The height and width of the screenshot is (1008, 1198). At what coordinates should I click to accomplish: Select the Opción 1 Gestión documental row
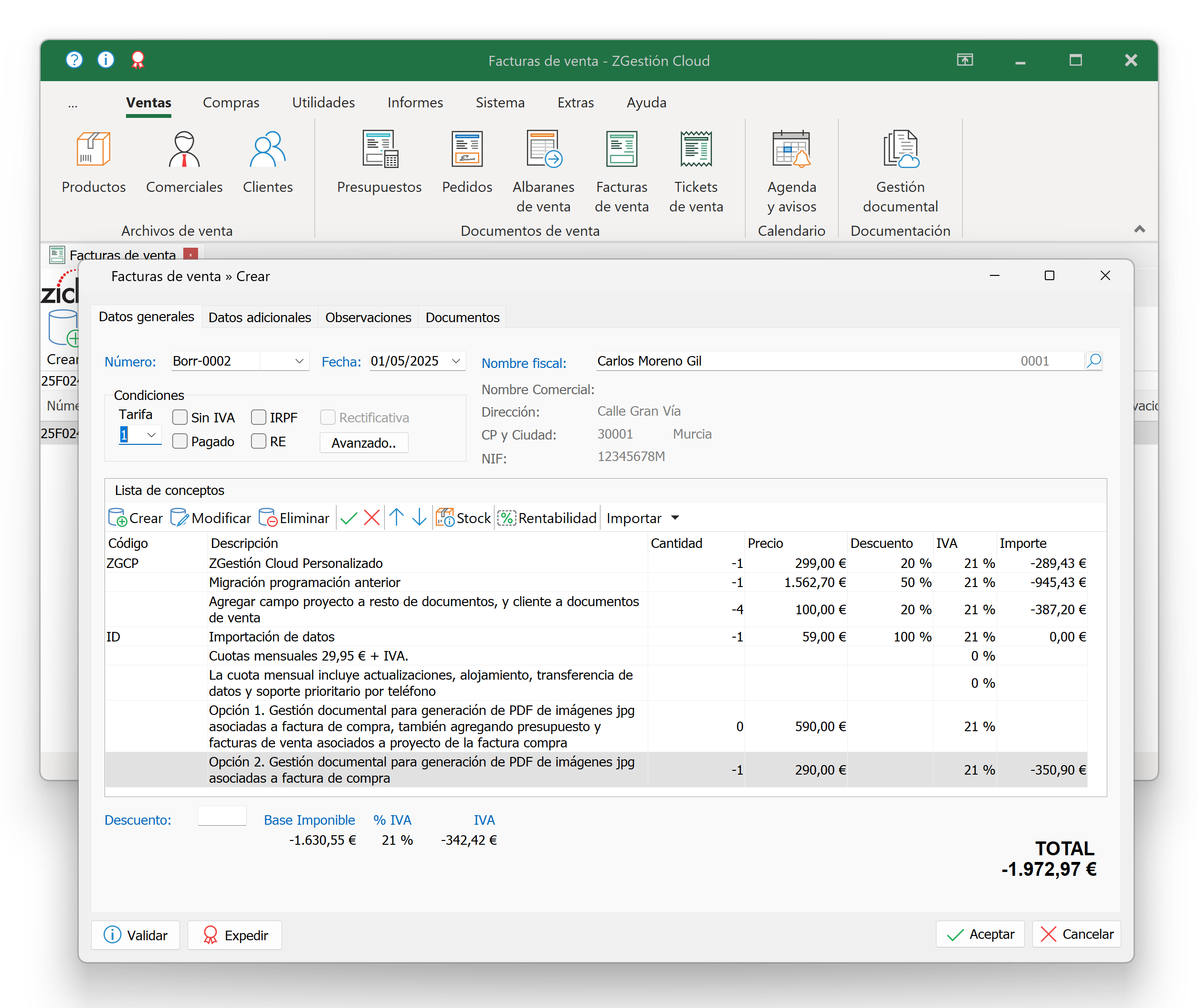coord(596,726)
